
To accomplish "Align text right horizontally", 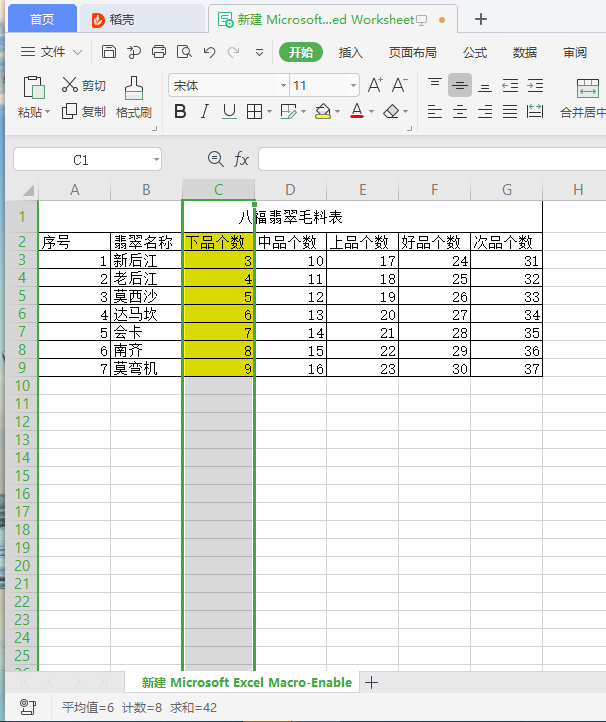I will 484,111.
